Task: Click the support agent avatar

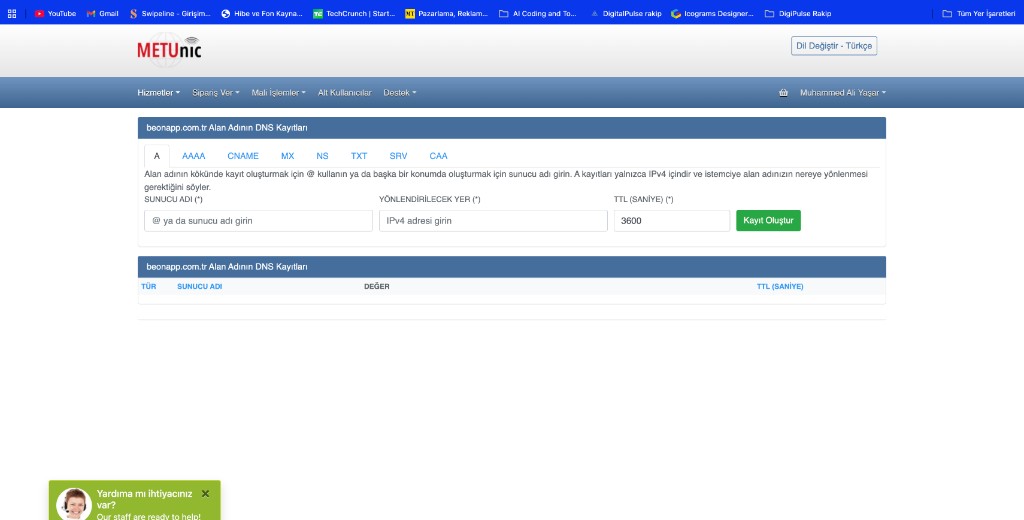Action: tap(74, 504)
